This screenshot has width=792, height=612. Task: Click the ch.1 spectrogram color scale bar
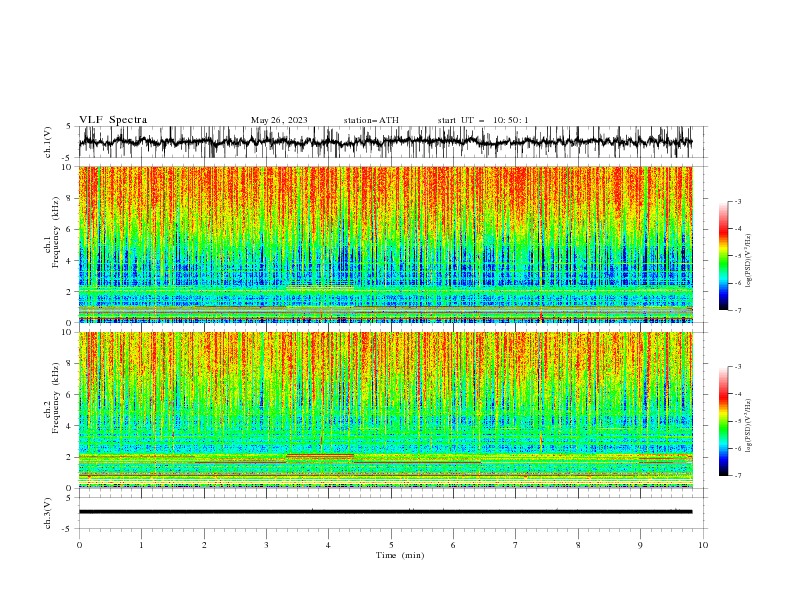point(723,256)
